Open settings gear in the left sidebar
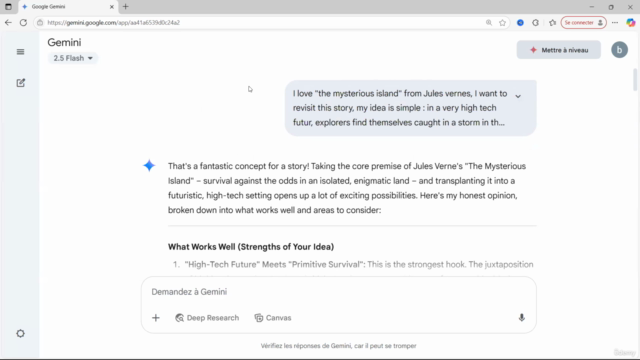The image size is (640, 360). pyautogui.click(x=20, y=333)
